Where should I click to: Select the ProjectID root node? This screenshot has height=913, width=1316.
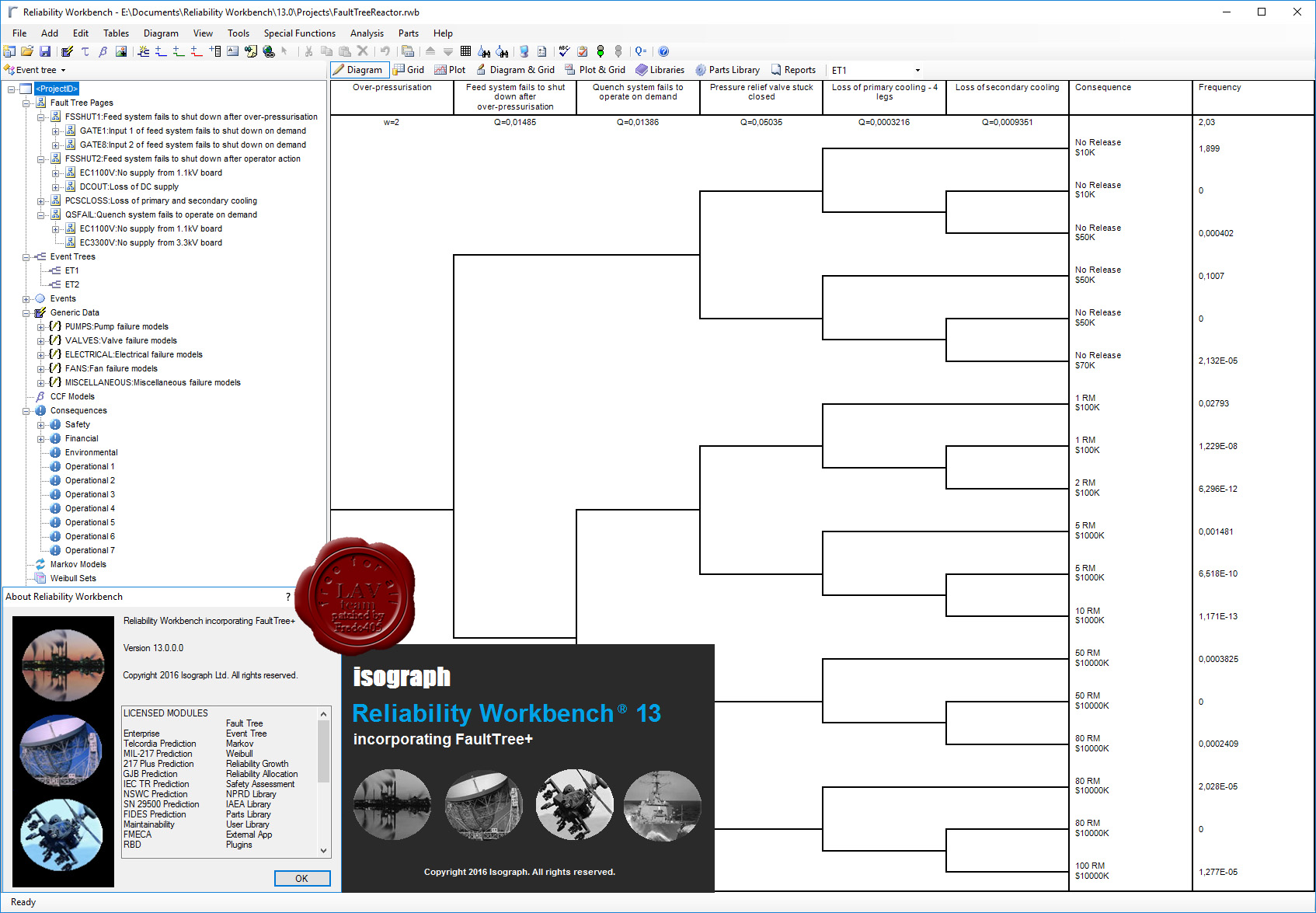tap(57, 89)
